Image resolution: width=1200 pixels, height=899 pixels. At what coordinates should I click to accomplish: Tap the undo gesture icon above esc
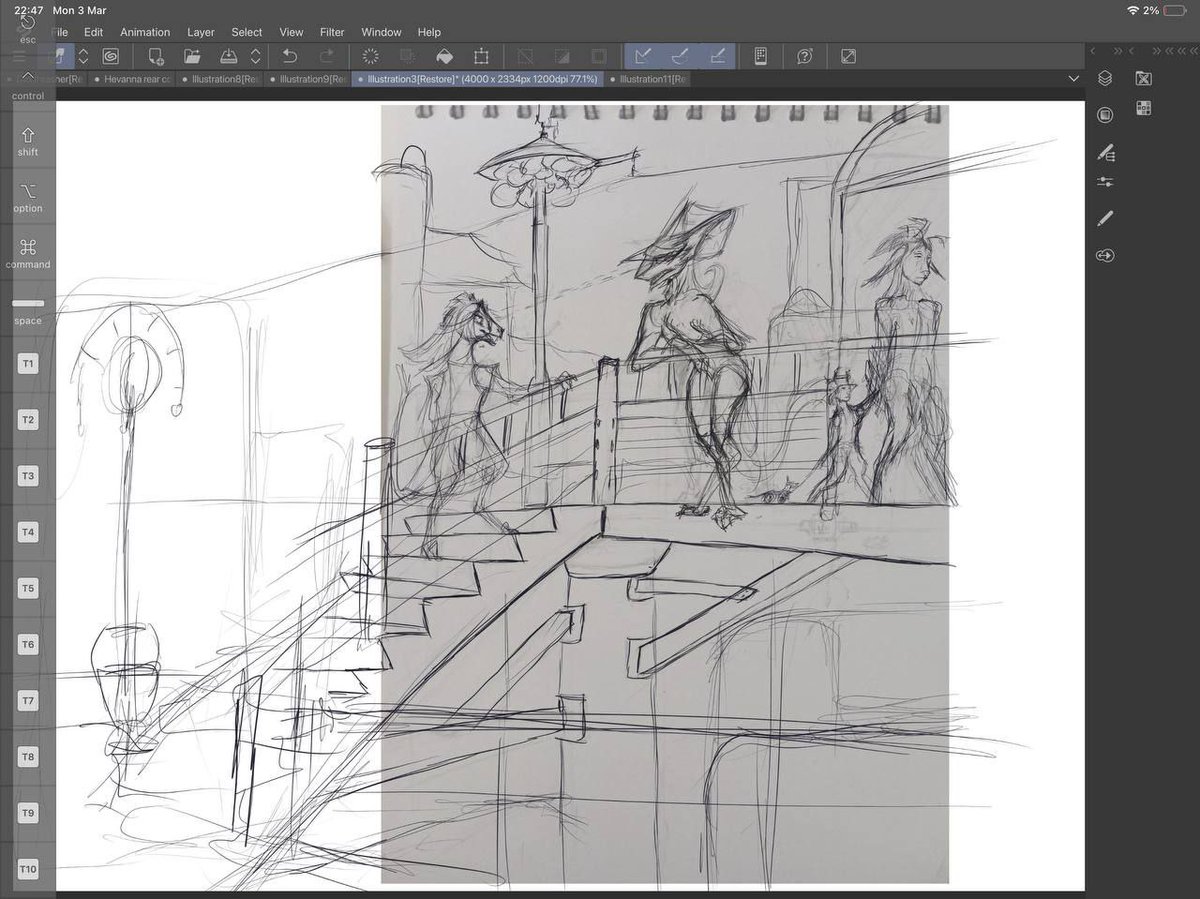click(28, 22)
